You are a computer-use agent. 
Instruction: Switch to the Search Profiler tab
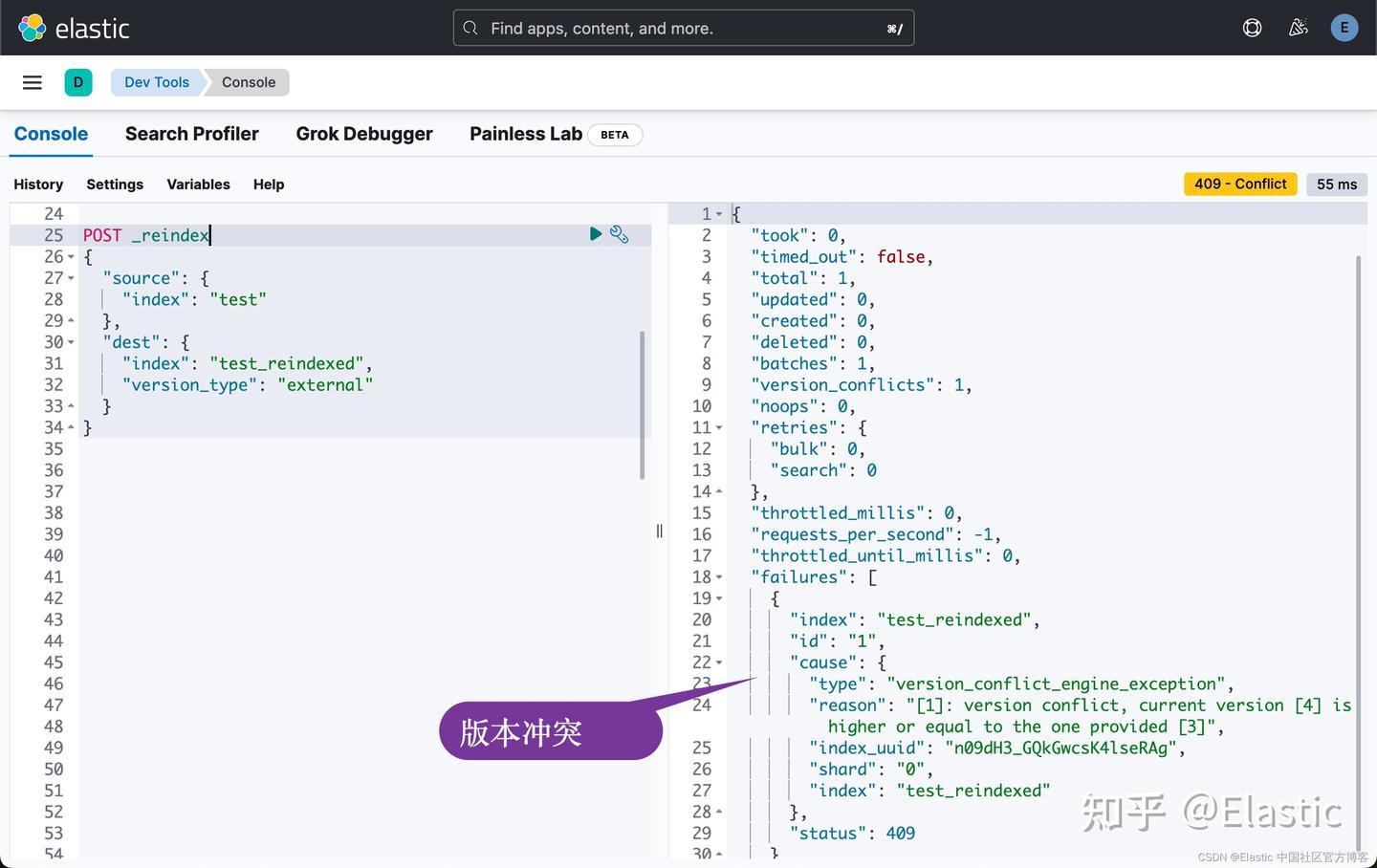pyautogui.click(x=191, y=134)
